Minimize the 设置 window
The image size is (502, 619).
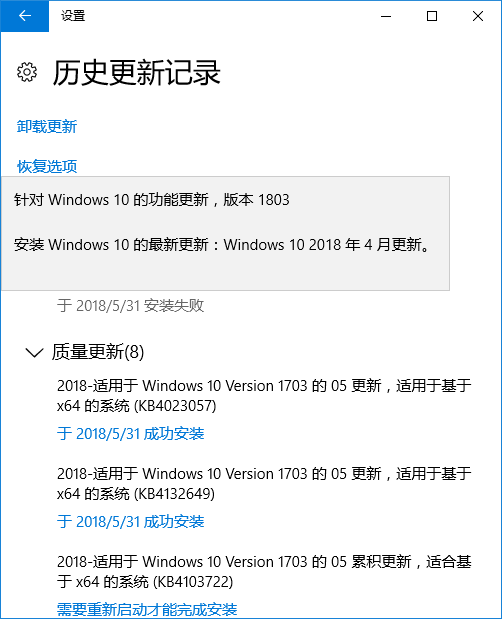coord(386,16)
